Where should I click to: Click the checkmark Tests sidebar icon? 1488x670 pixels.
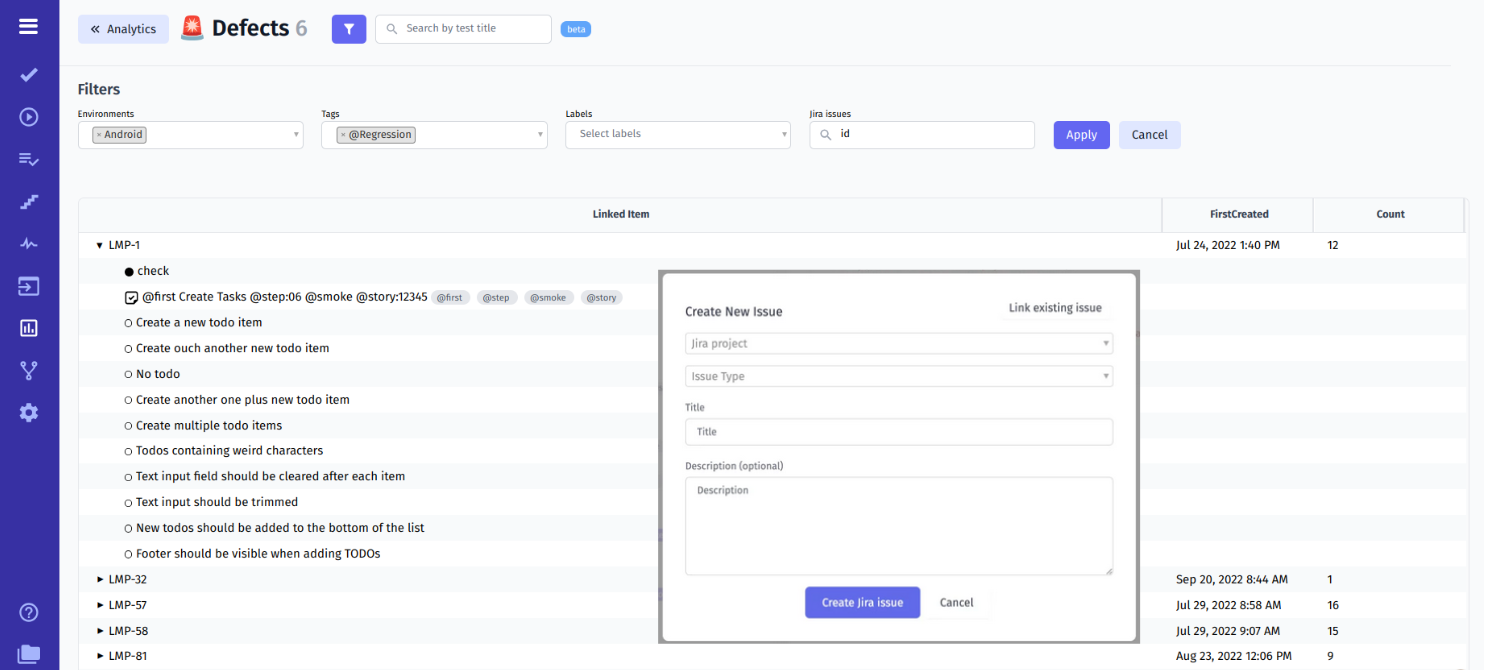[28, 75]
